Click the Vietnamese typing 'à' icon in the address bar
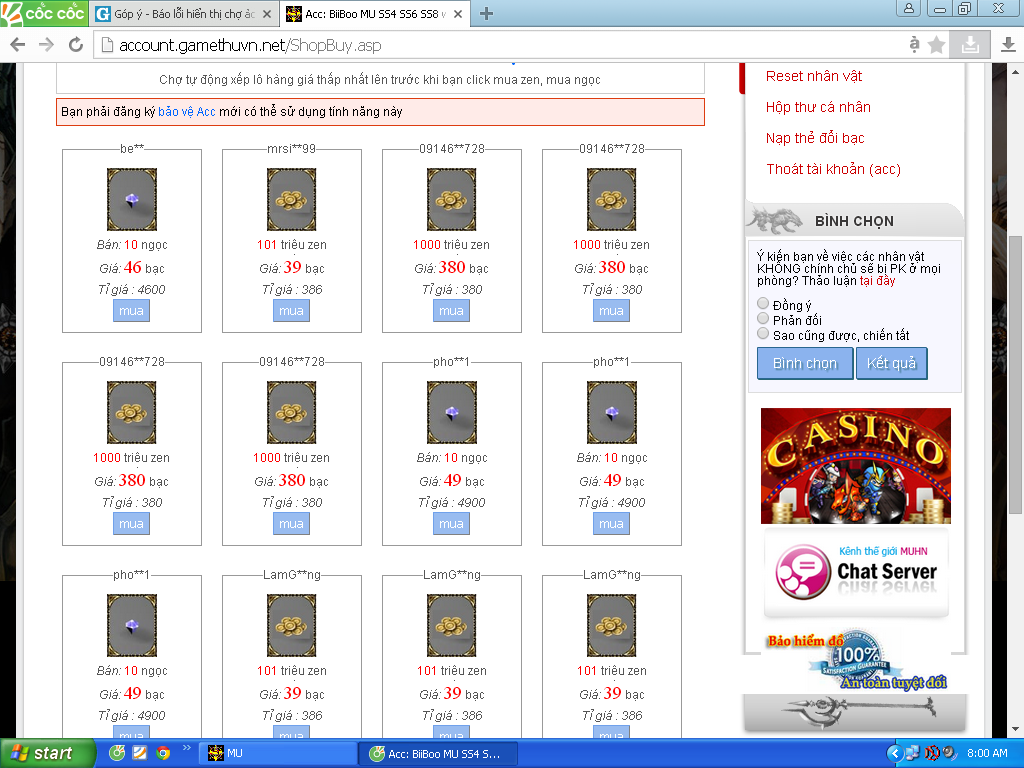1024x768 pixels. click(914, 44)
